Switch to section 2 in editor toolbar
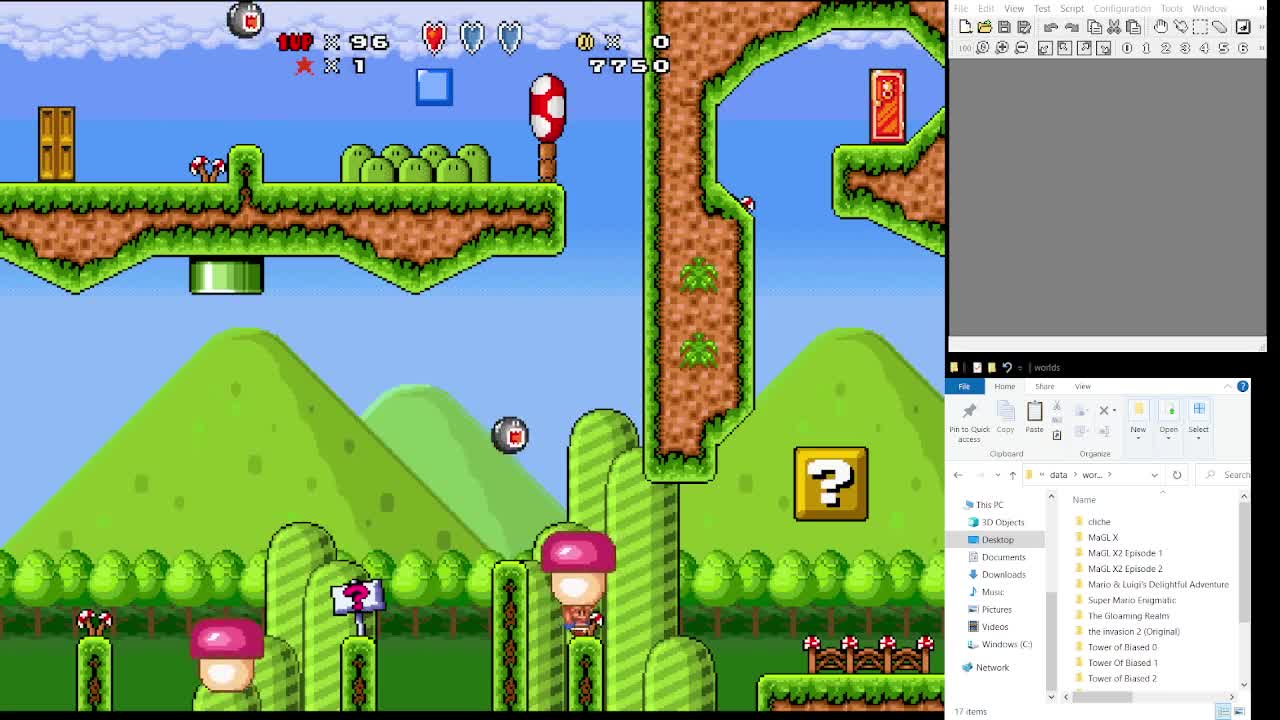The width and height of the screenshot is (1280, 720). point(1166,47)
